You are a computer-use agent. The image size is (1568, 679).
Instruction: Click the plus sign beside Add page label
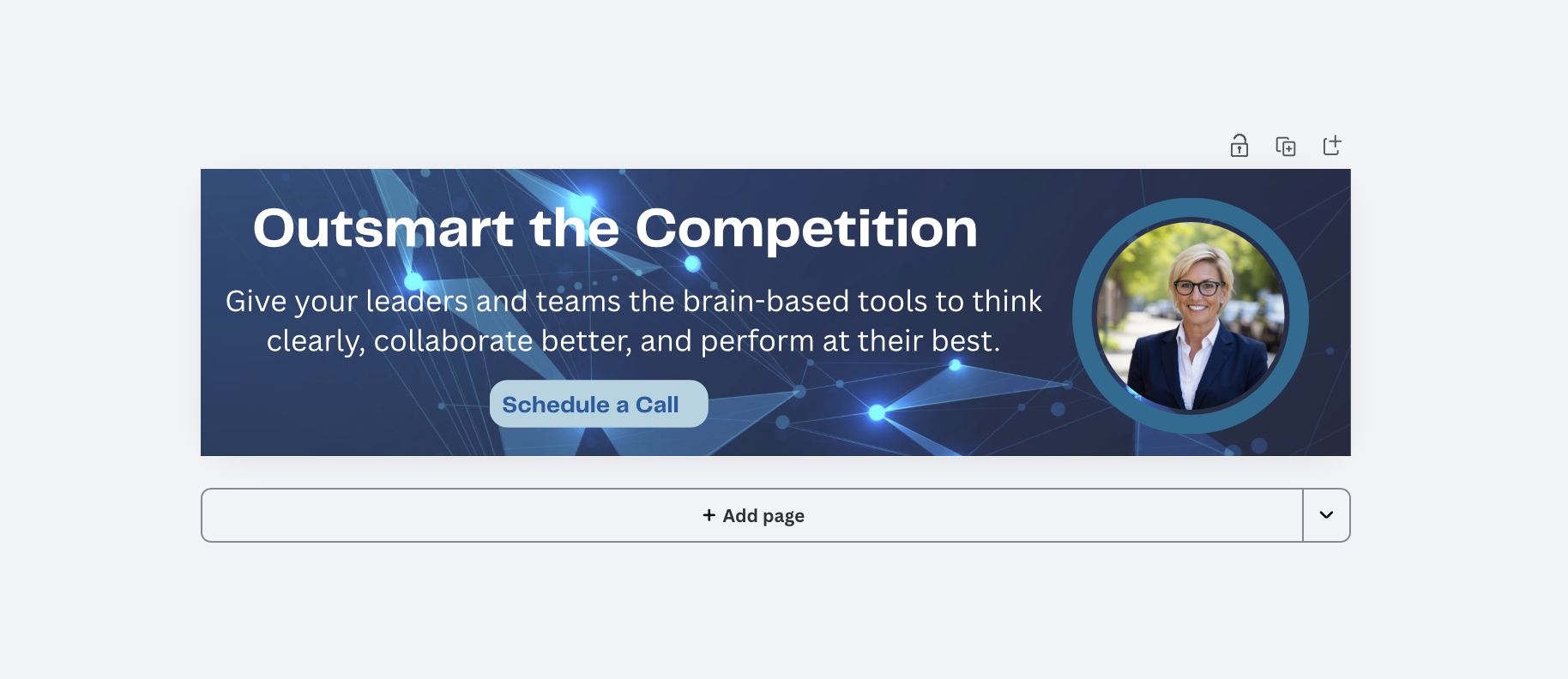[709, 515]
